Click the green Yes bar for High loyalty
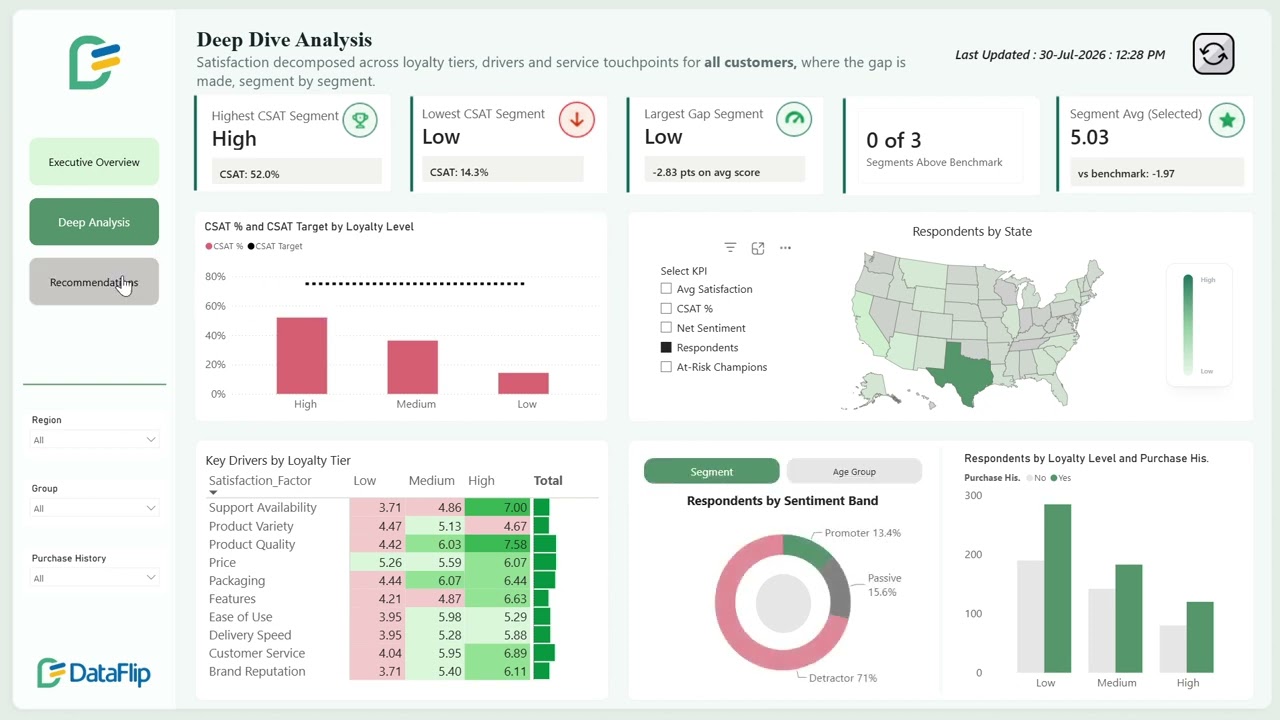 pos(1200,637)
